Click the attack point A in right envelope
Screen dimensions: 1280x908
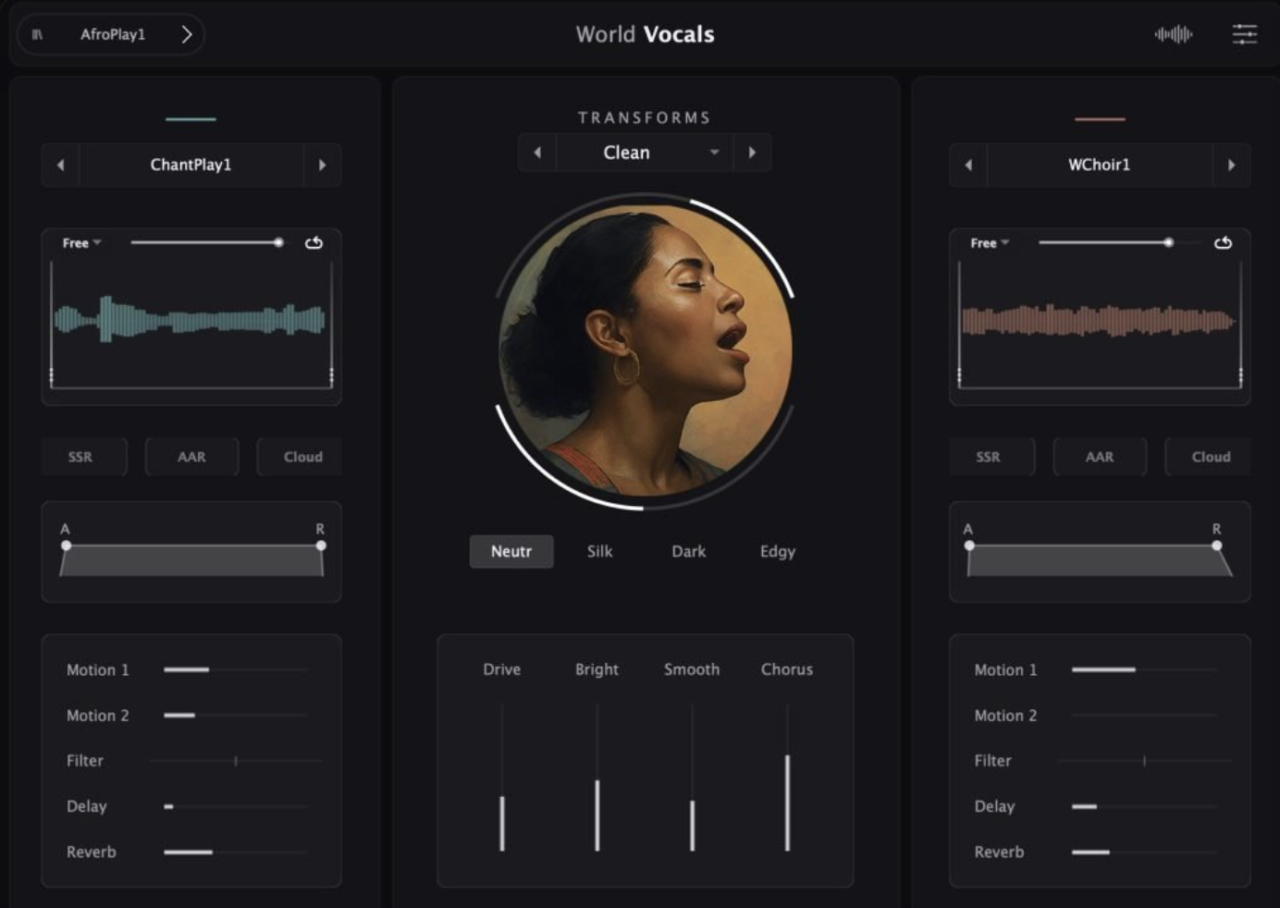click(969, 545)
